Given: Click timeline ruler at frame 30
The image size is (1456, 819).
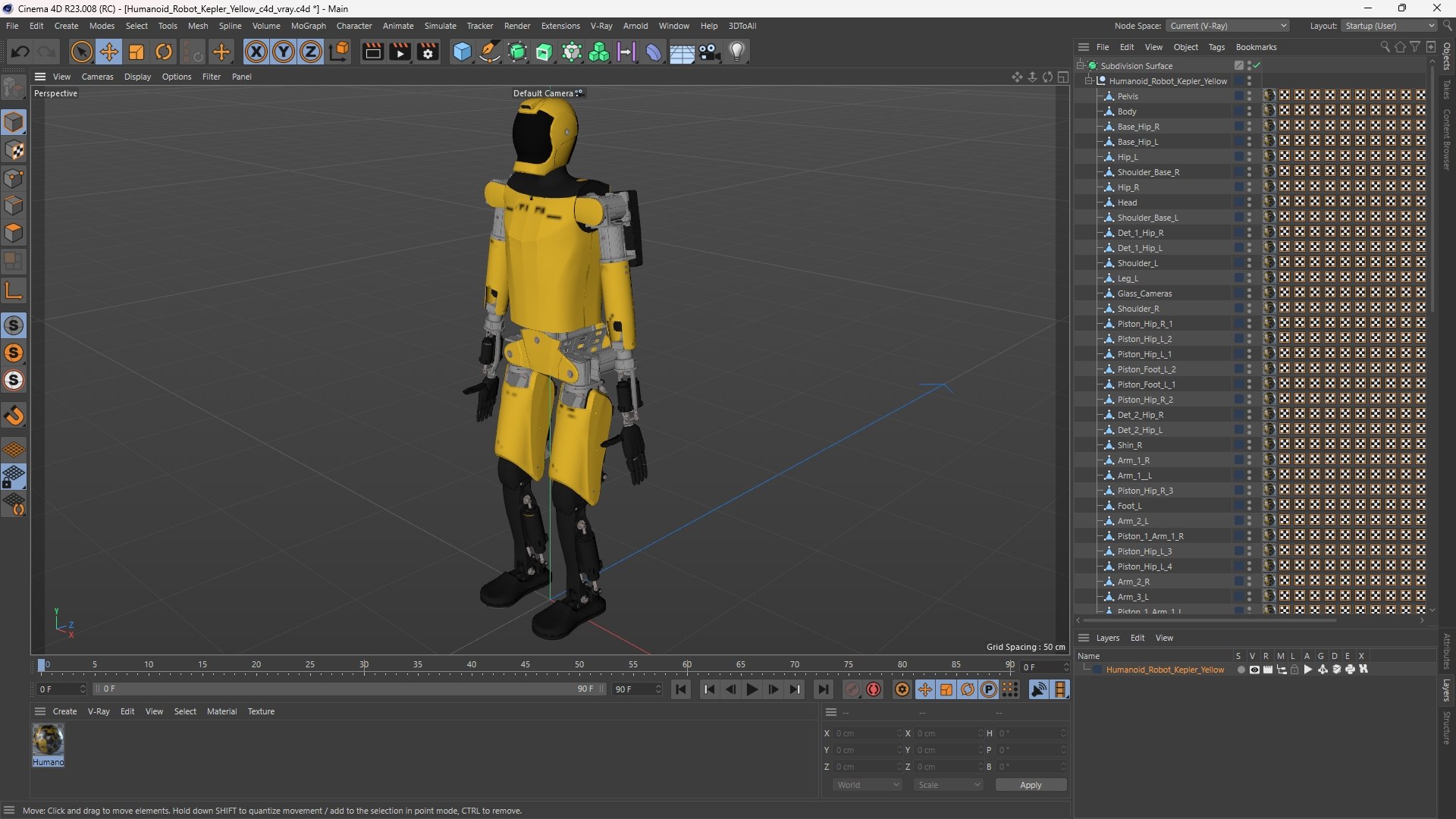Looking at the screenshot, I should click(364, 665).
